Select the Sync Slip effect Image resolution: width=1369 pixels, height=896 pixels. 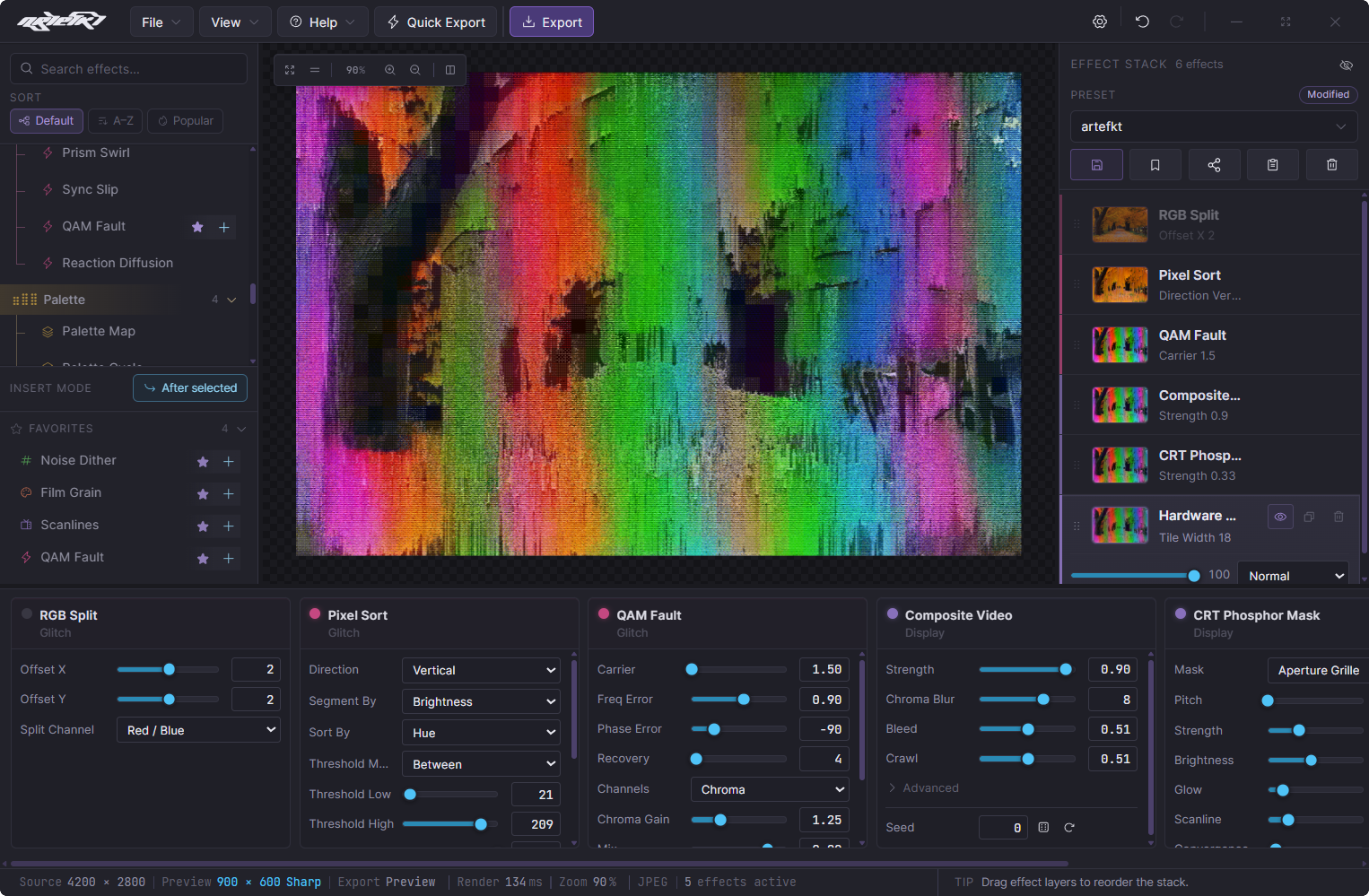point(90,189)
